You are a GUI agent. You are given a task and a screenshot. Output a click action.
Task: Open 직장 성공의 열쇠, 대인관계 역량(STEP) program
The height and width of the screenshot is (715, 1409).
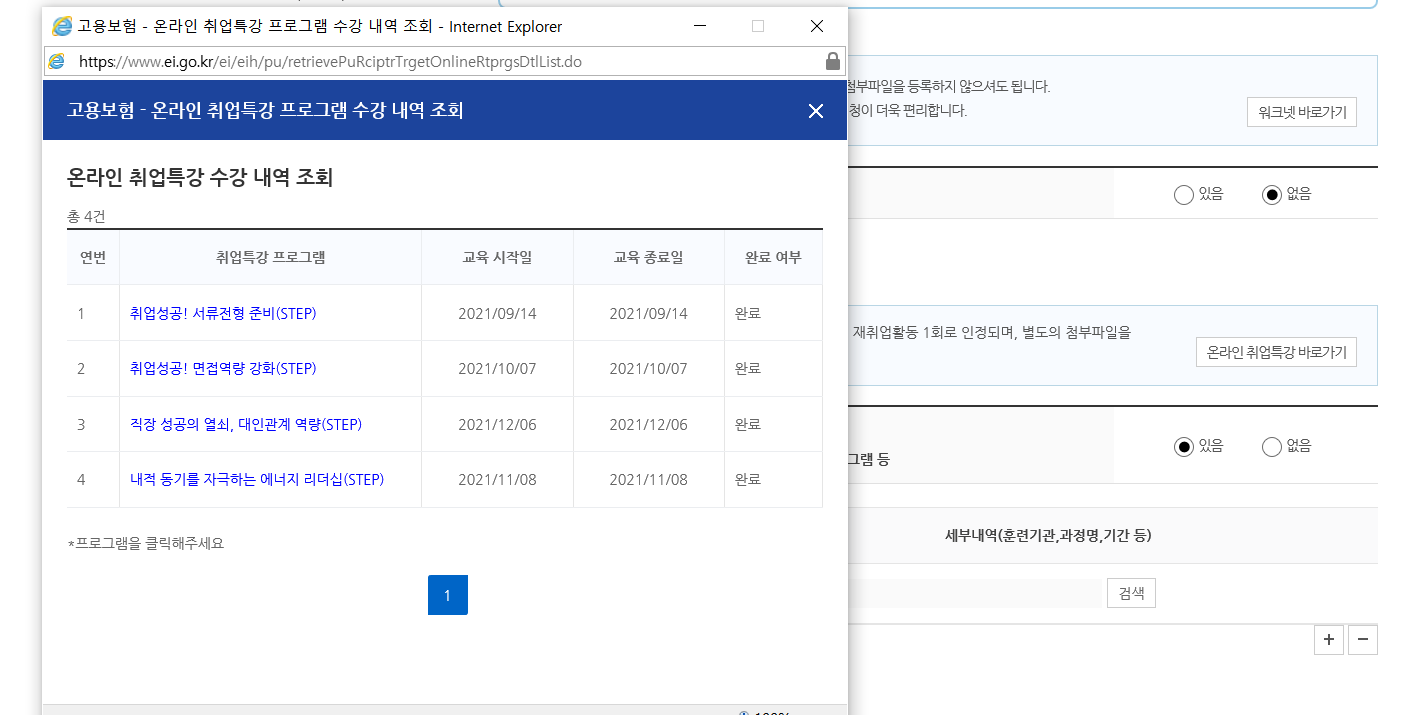coord(246,424)
